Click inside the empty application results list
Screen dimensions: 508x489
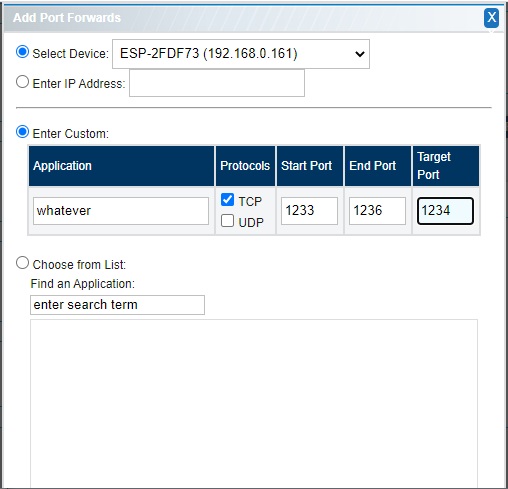[254, 403]
